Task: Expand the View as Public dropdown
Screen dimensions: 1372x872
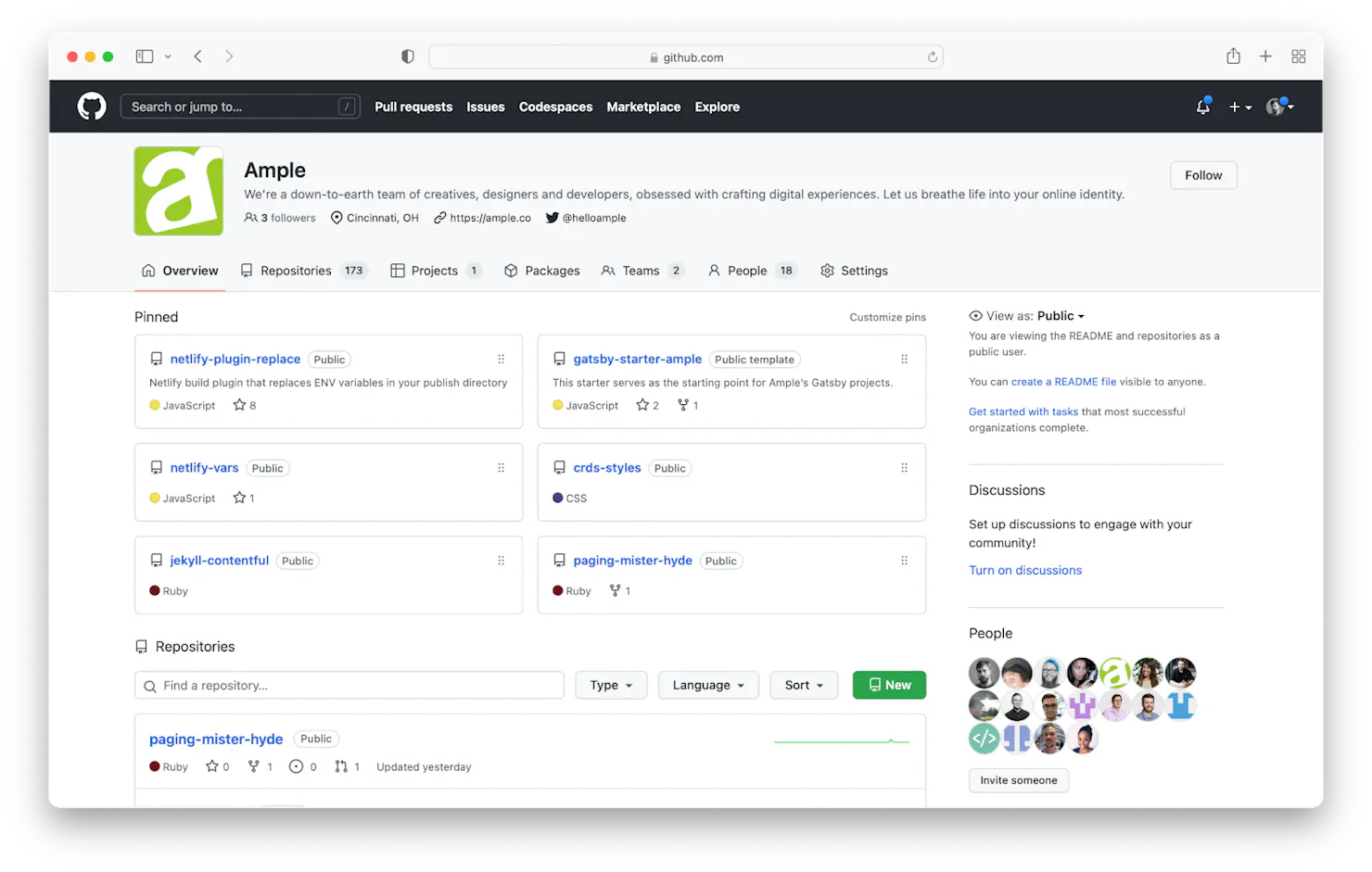Action: pos(1061,316)
